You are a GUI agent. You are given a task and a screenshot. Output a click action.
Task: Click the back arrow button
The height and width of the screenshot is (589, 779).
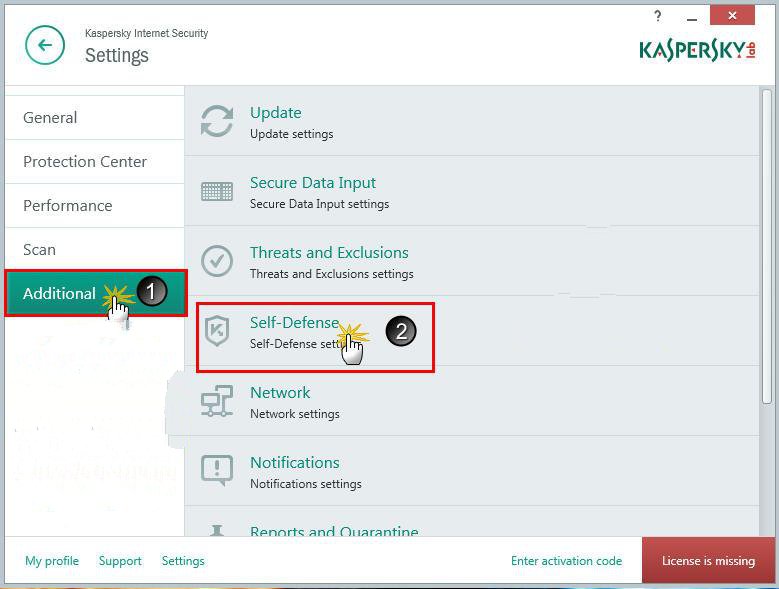coord(45,45)
